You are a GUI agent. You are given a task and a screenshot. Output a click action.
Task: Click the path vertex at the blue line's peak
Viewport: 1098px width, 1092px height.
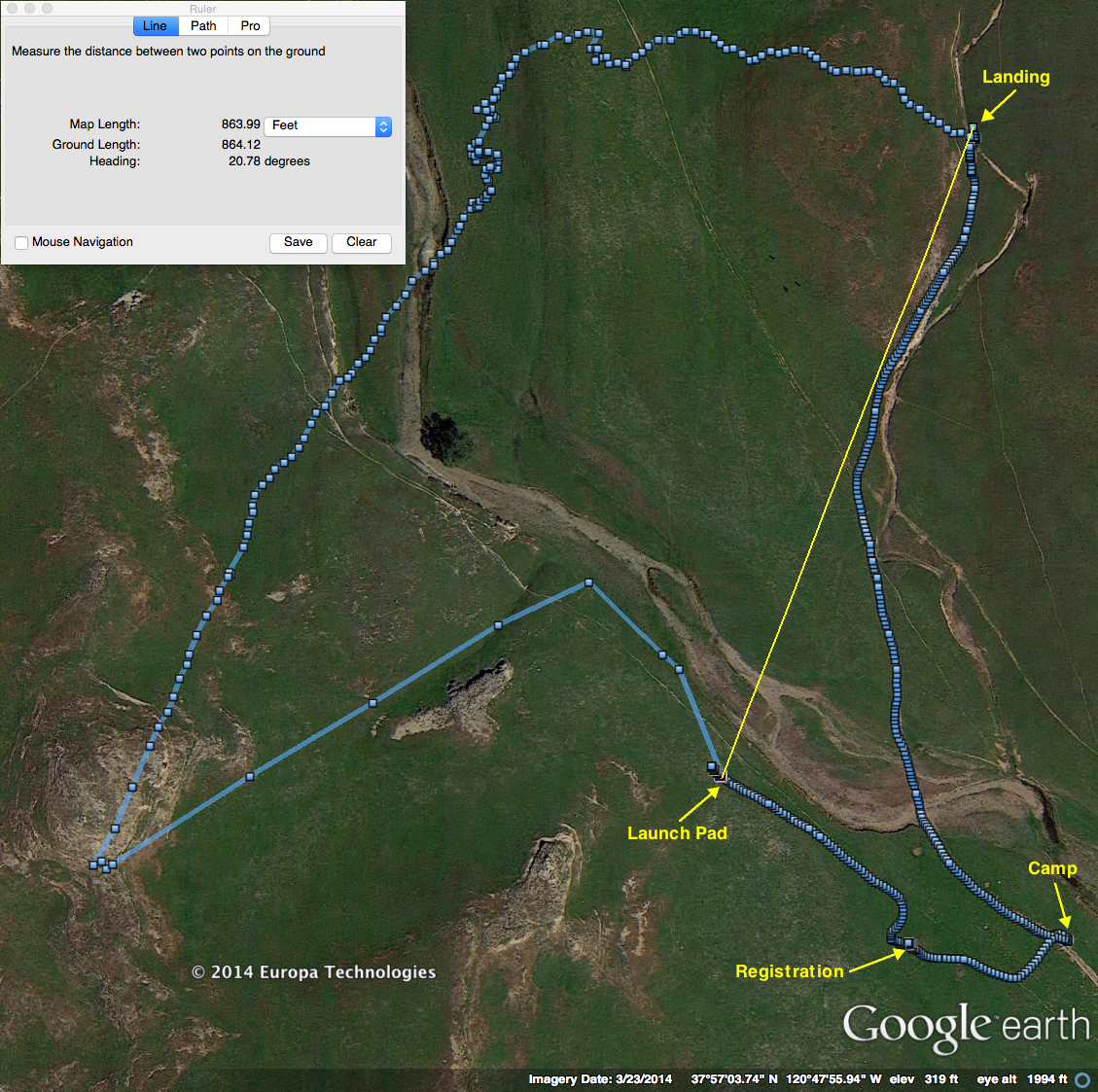pos(588,583)
